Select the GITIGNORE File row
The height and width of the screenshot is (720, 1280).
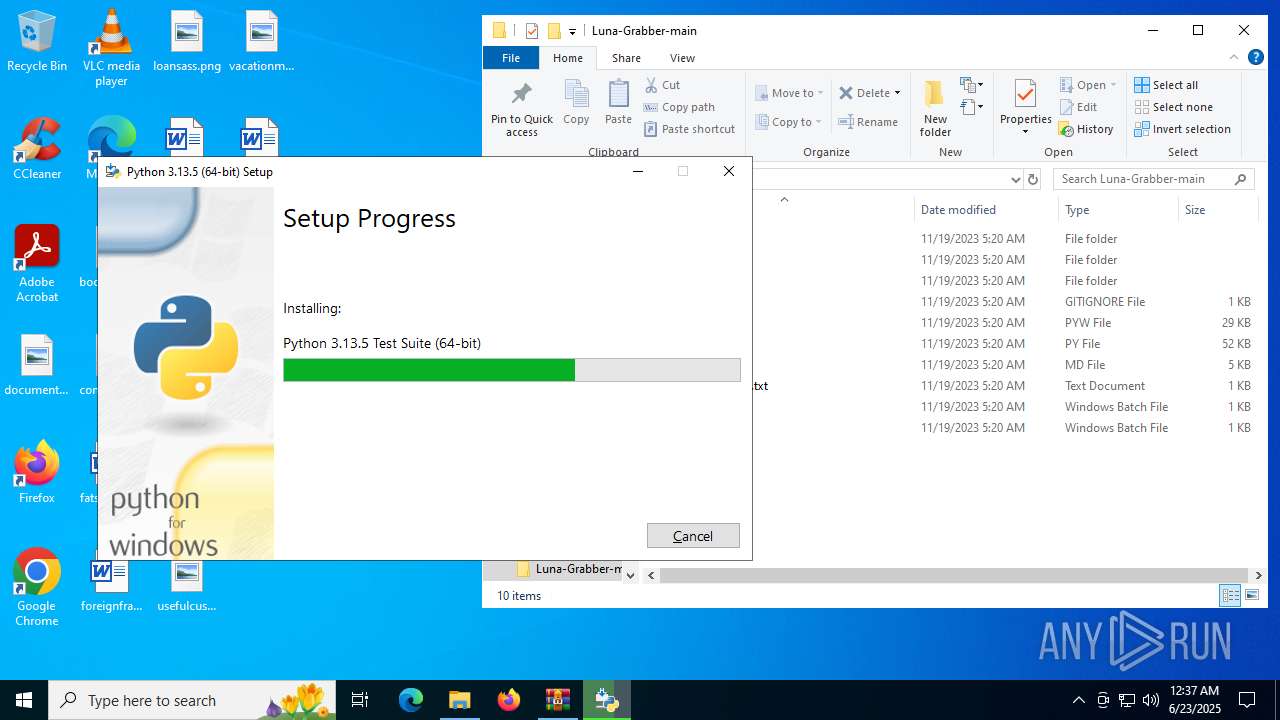point(1105,302)
